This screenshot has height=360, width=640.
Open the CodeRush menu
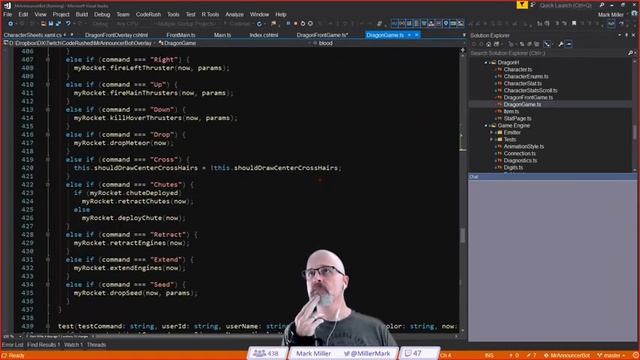pyautogui.click(x=148, y=14)
